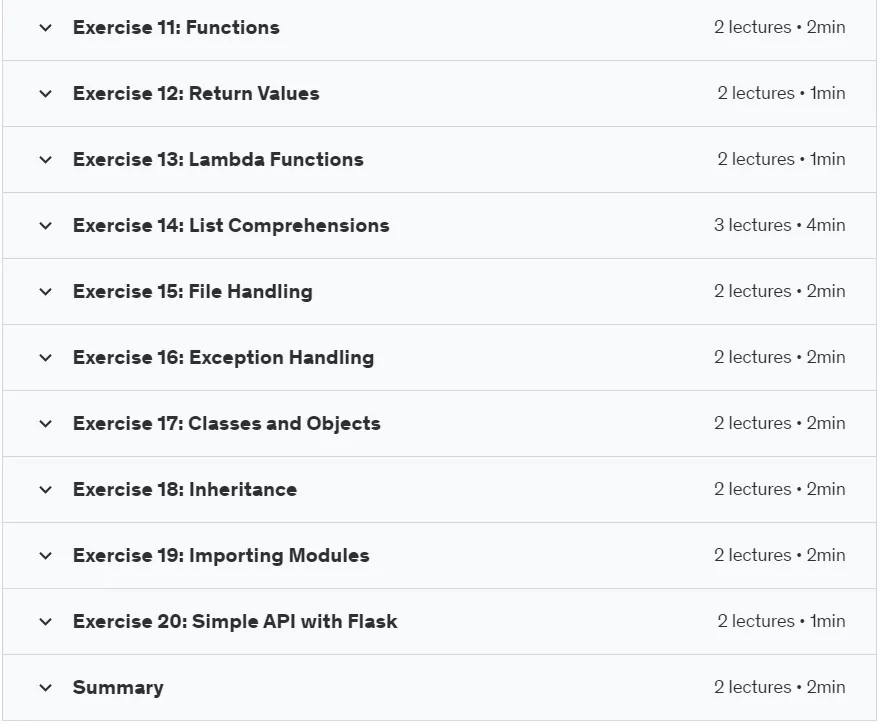Select Exercise 20: Simple API with Flask

pos(235,622)
